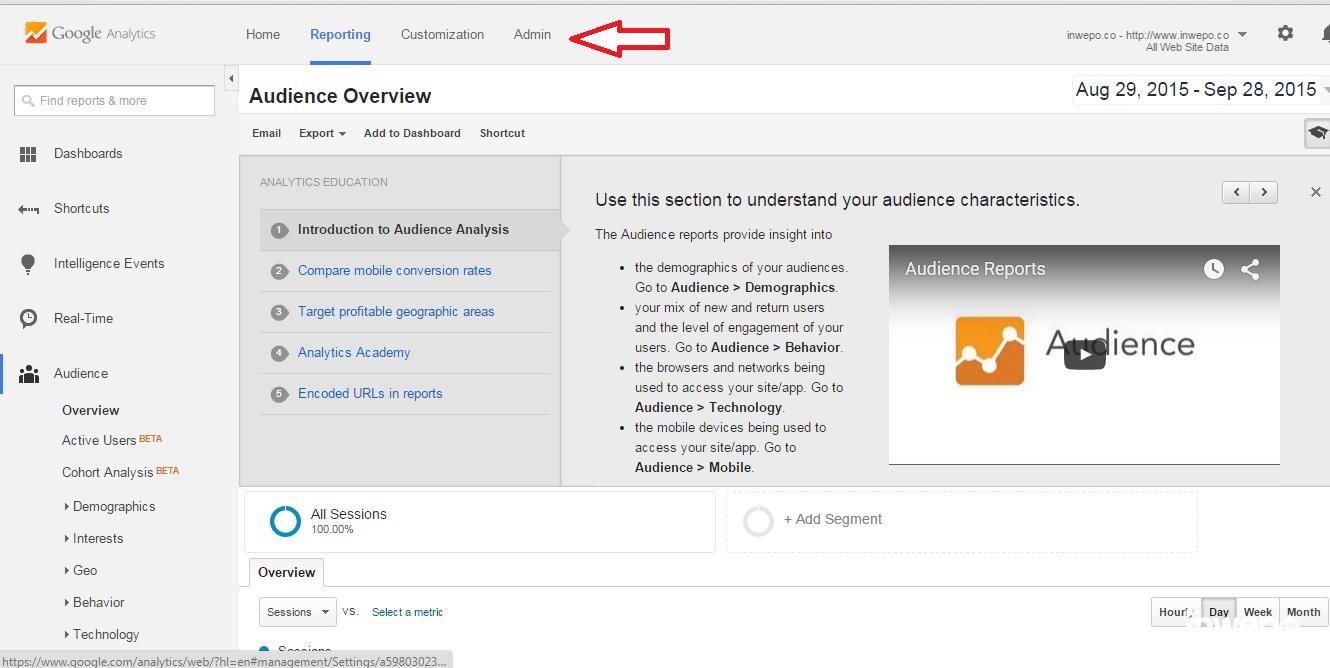This screenshot has width=1330, height=668.
Task: Open the account selector dropdown
Action: (1156, 40)
